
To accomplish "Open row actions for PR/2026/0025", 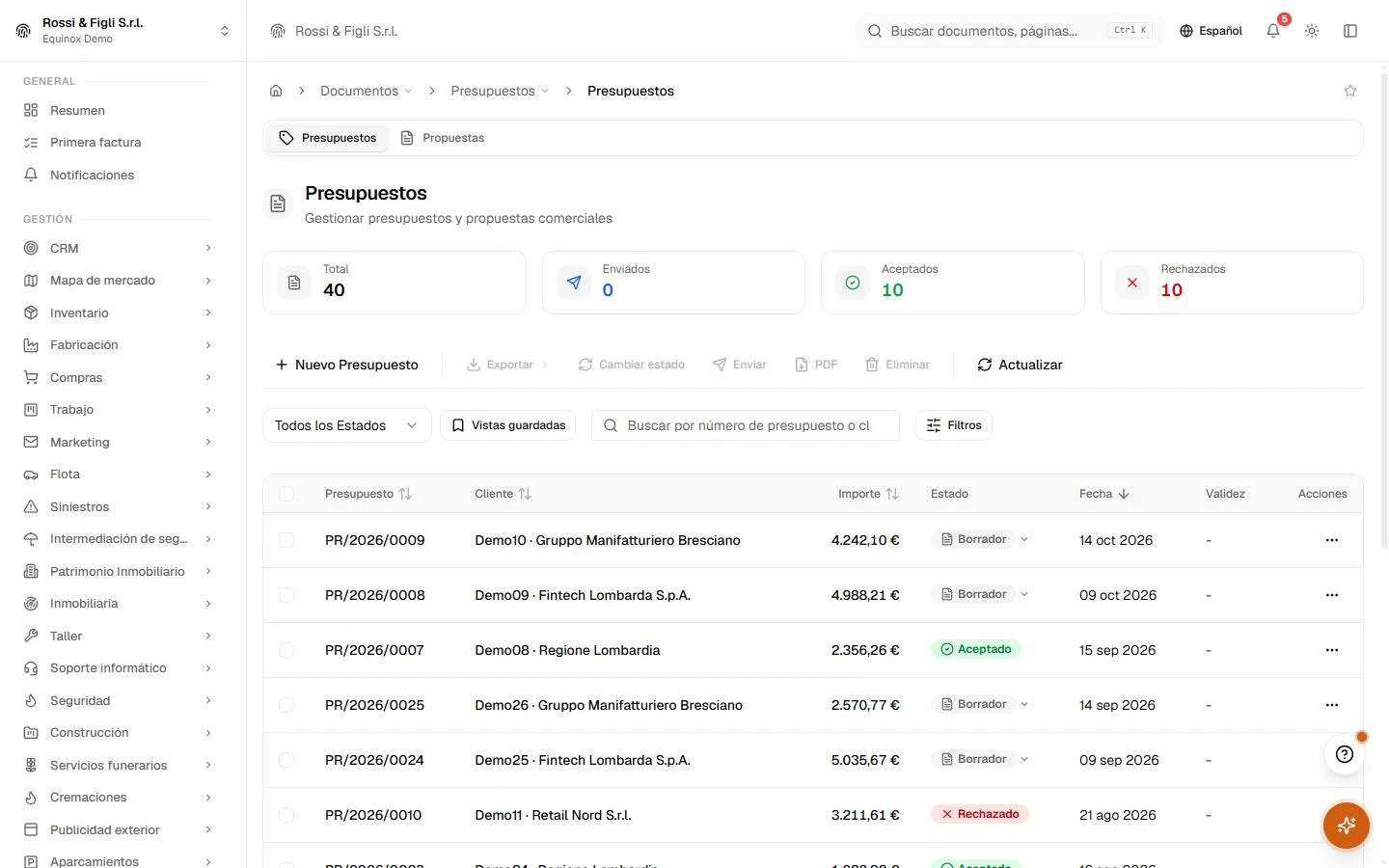I will click(x=1332, y=705).
